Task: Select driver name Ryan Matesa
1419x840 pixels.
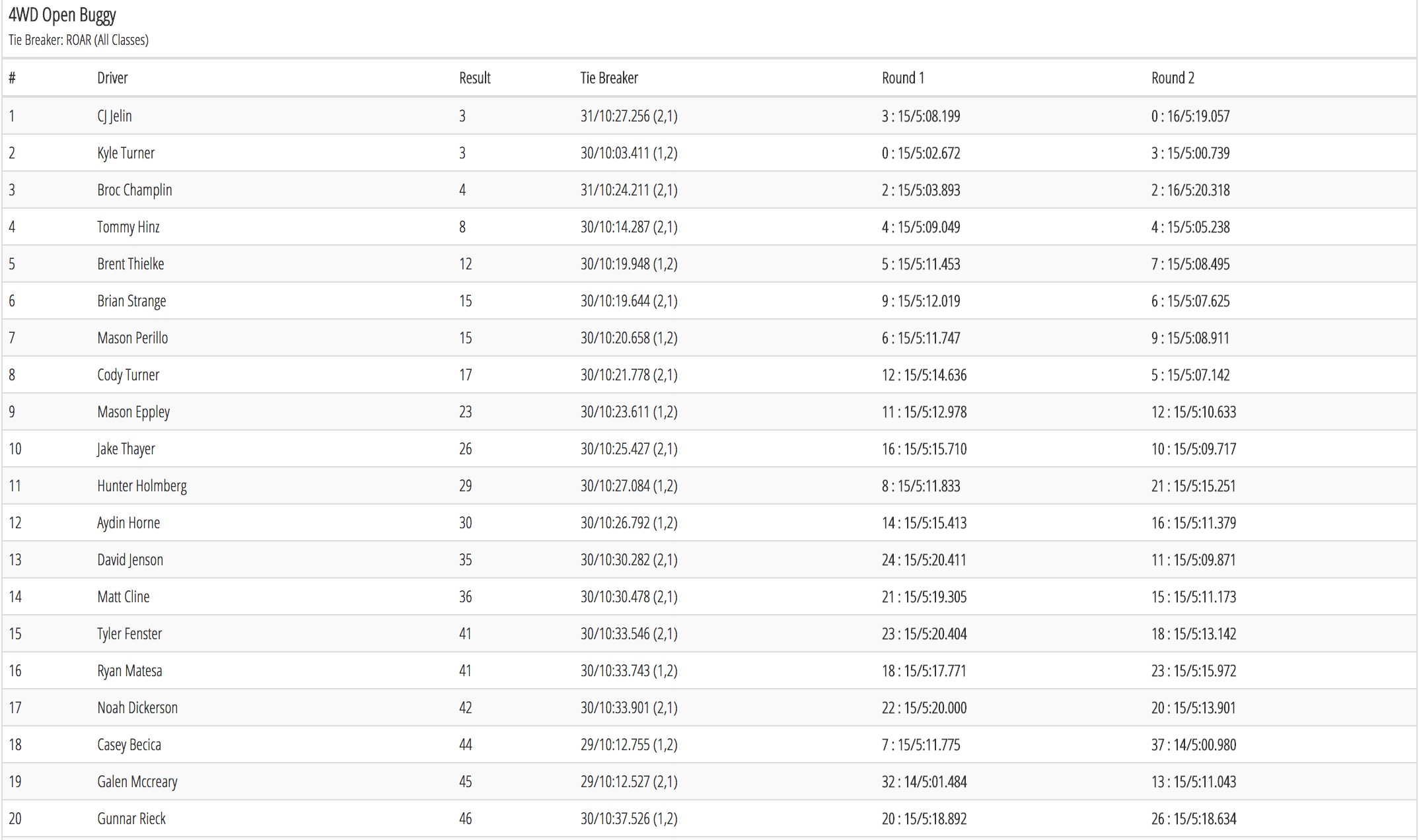Action: click(129, 671)
